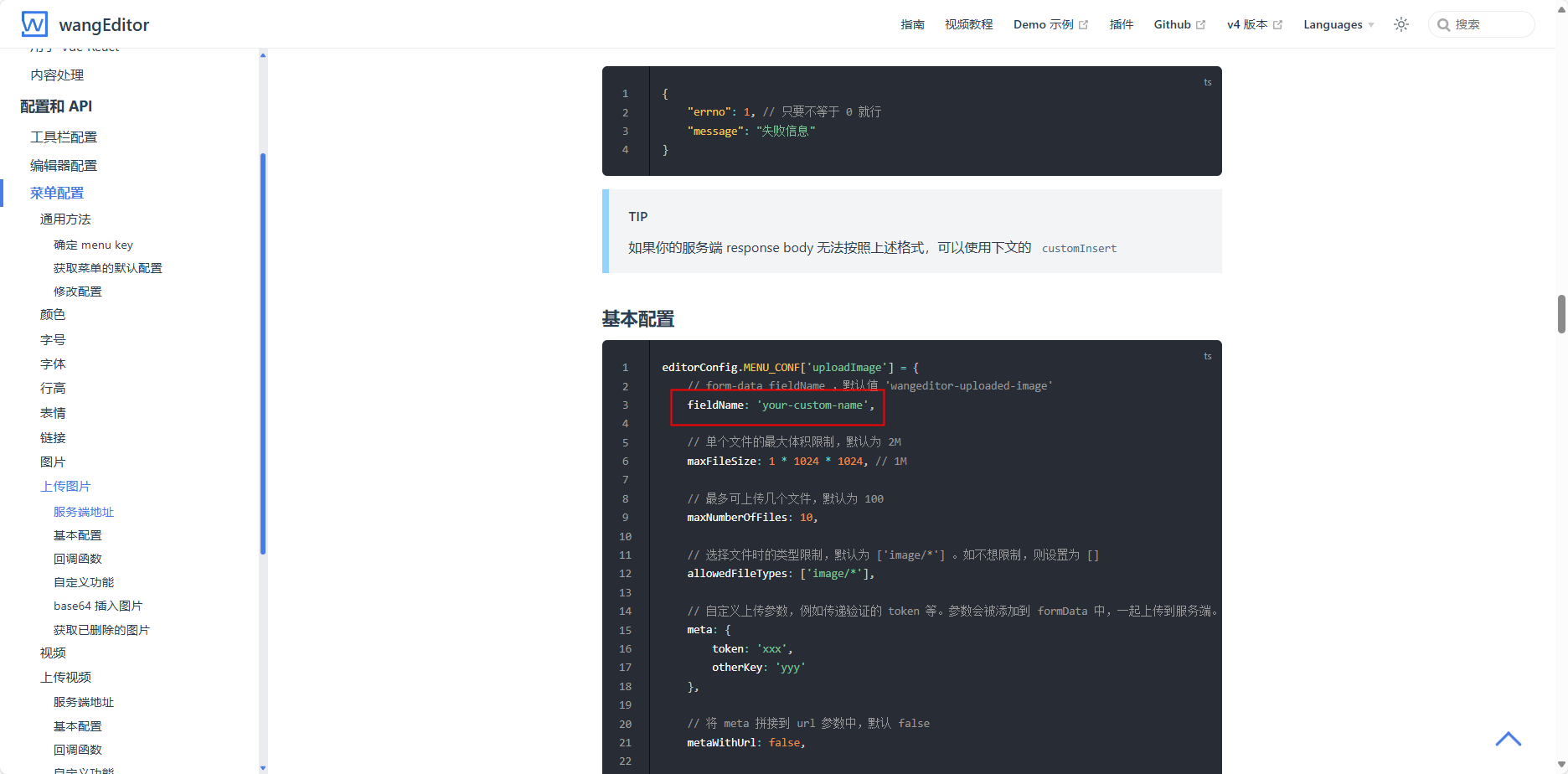
Task: Click the external link icon next to Github
Action: [1202, 24]
